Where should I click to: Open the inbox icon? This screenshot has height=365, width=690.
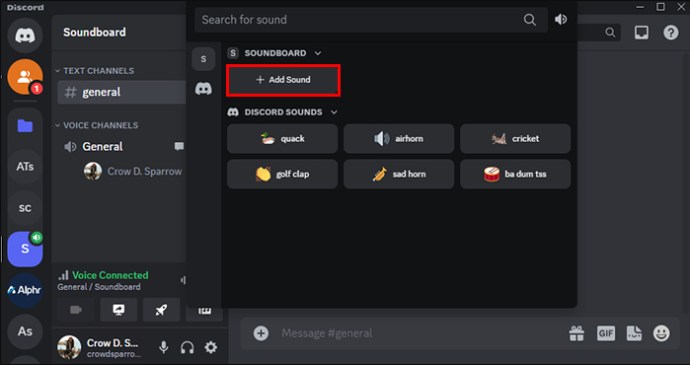point(641,32)
